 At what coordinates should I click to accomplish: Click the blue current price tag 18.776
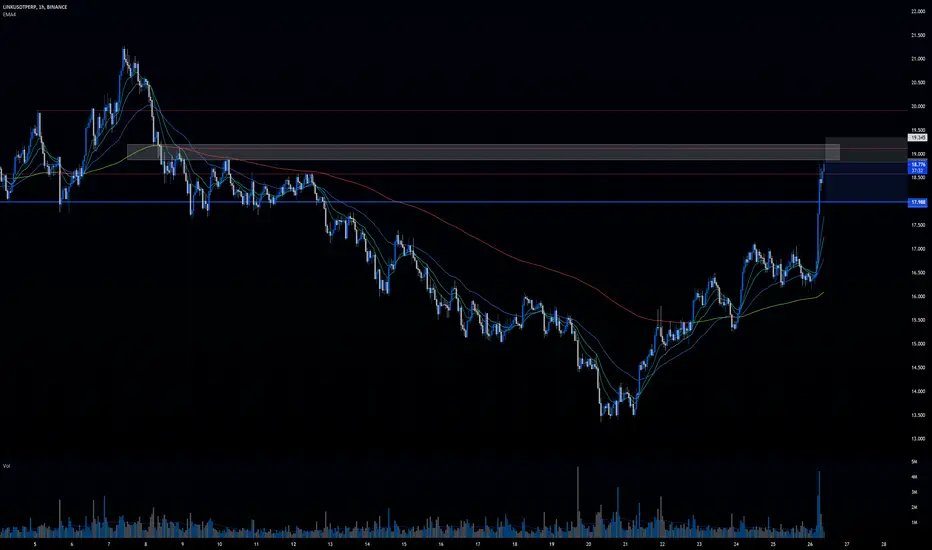pos(918,165)
